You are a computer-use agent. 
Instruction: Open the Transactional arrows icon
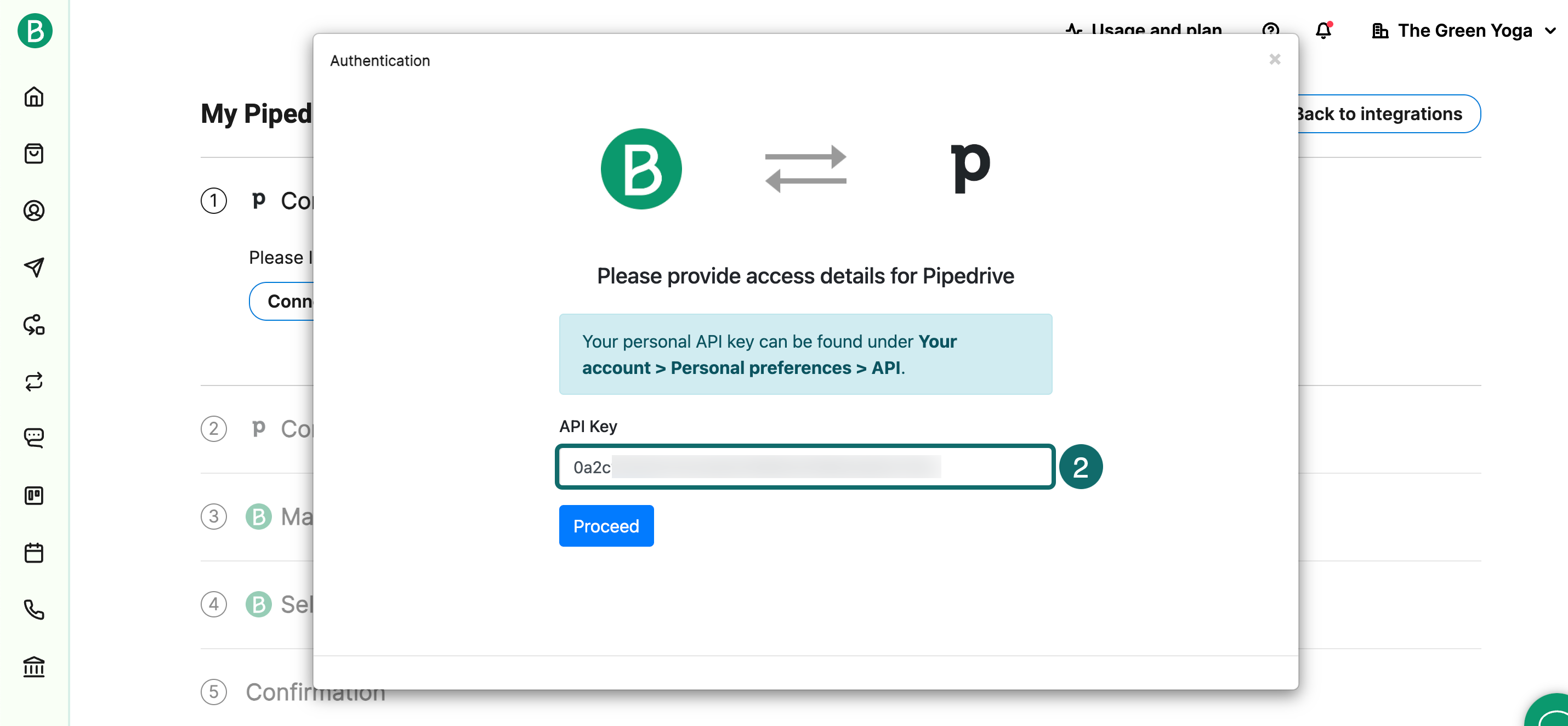[34, 382]
